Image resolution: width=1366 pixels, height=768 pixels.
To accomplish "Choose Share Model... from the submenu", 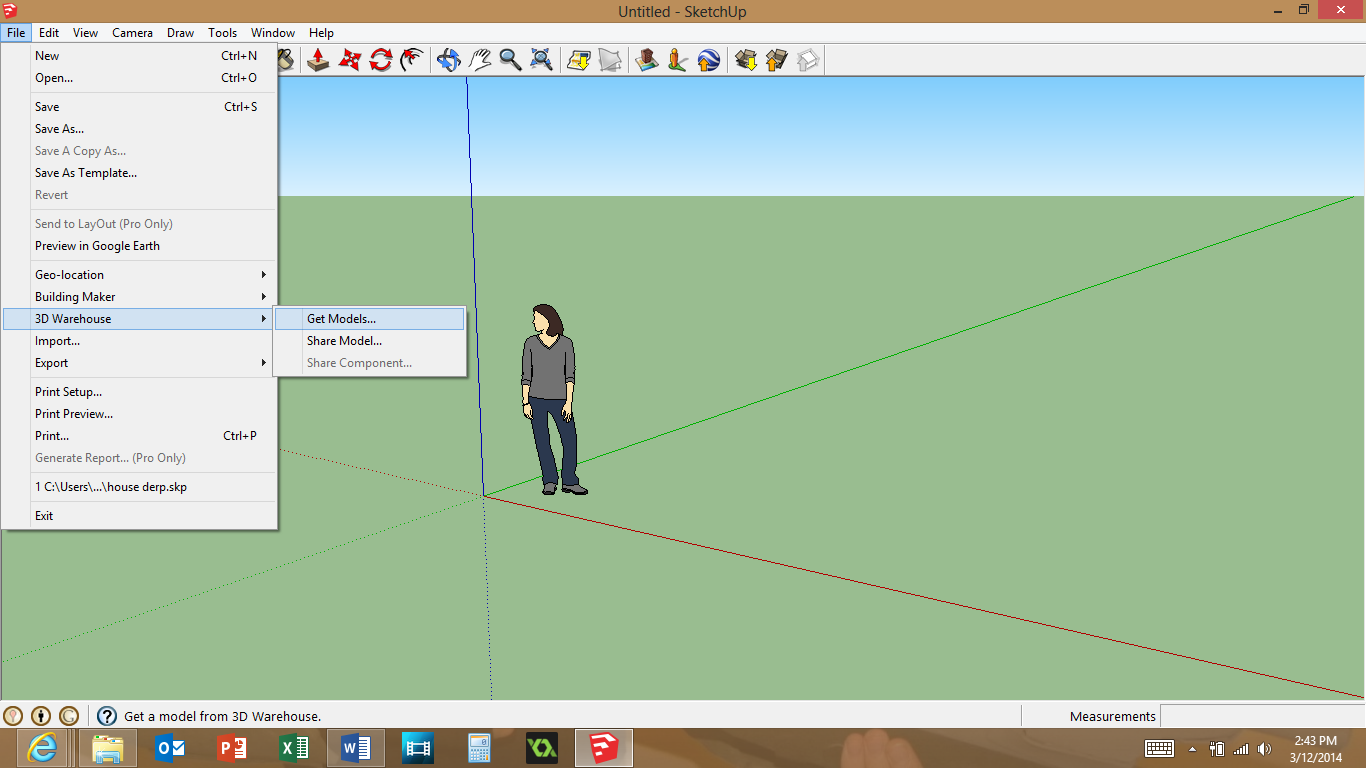I will coord(369,341).
